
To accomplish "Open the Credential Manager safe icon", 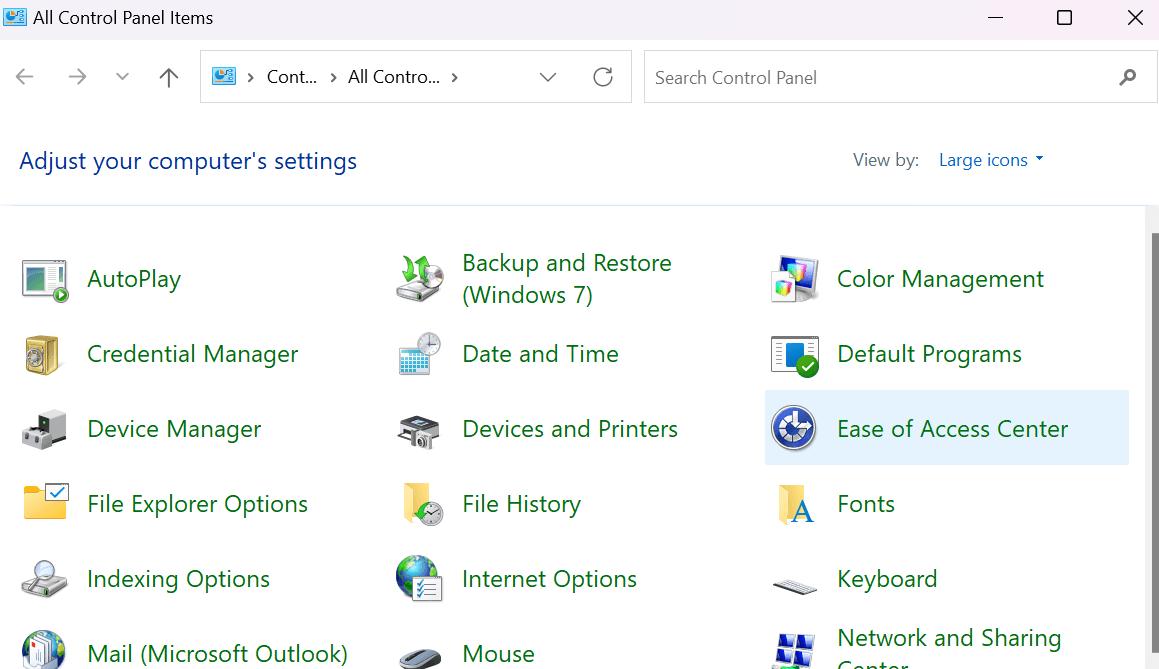I will pyautogui.click(x=45, y=355).
